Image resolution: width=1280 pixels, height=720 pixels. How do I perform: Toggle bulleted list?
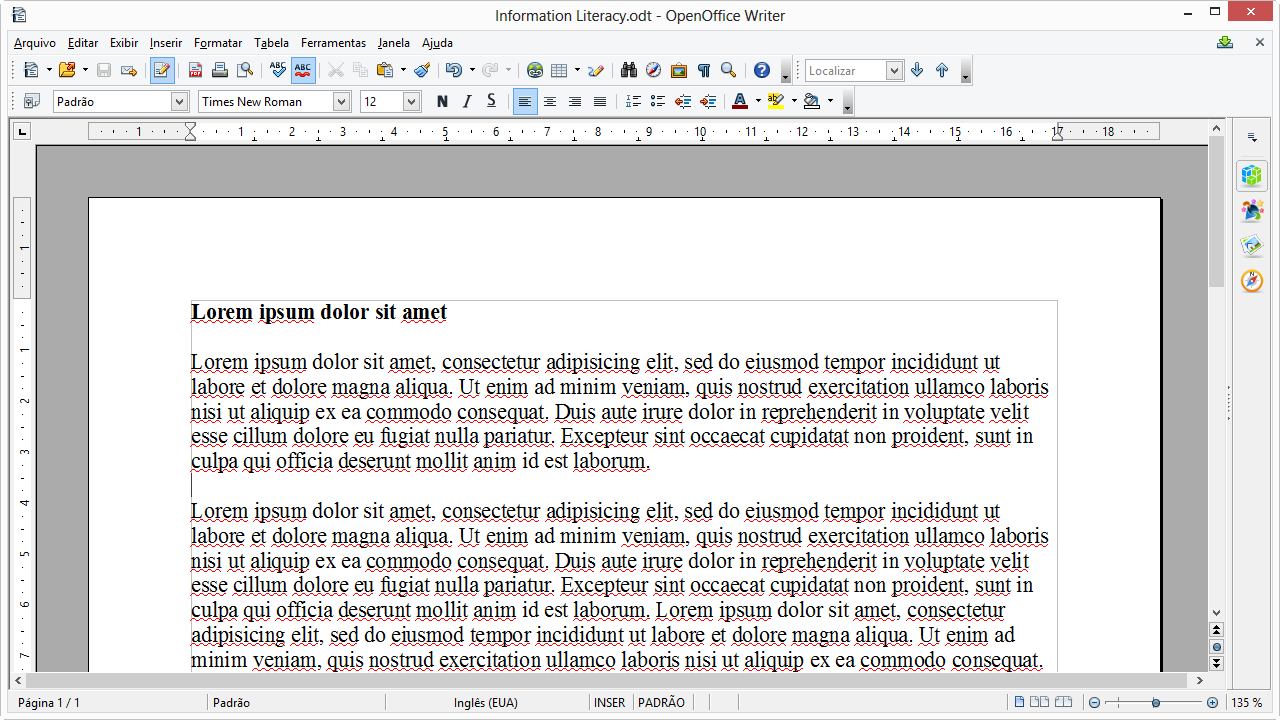658,101
